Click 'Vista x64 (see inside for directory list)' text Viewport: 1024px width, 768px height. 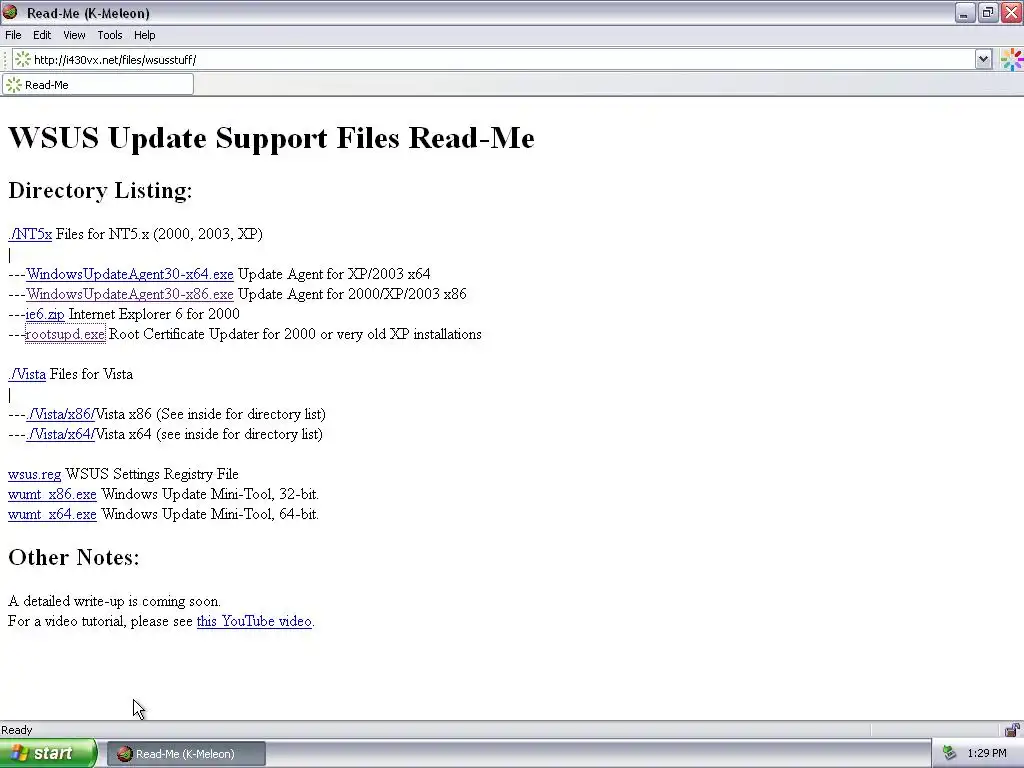209,434
